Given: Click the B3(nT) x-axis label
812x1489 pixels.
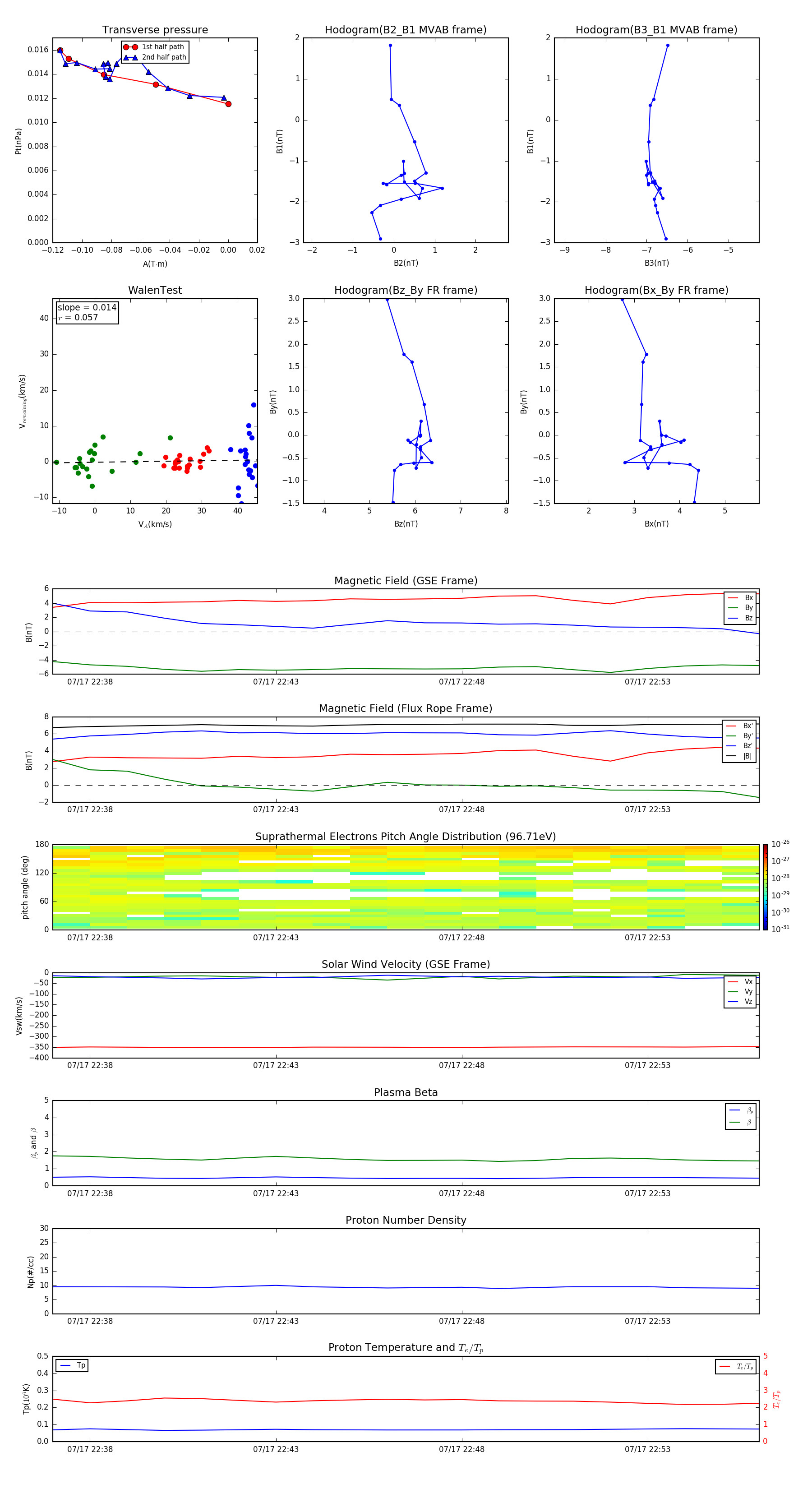Looking at the screenshot, I should [x=656, y=263].
